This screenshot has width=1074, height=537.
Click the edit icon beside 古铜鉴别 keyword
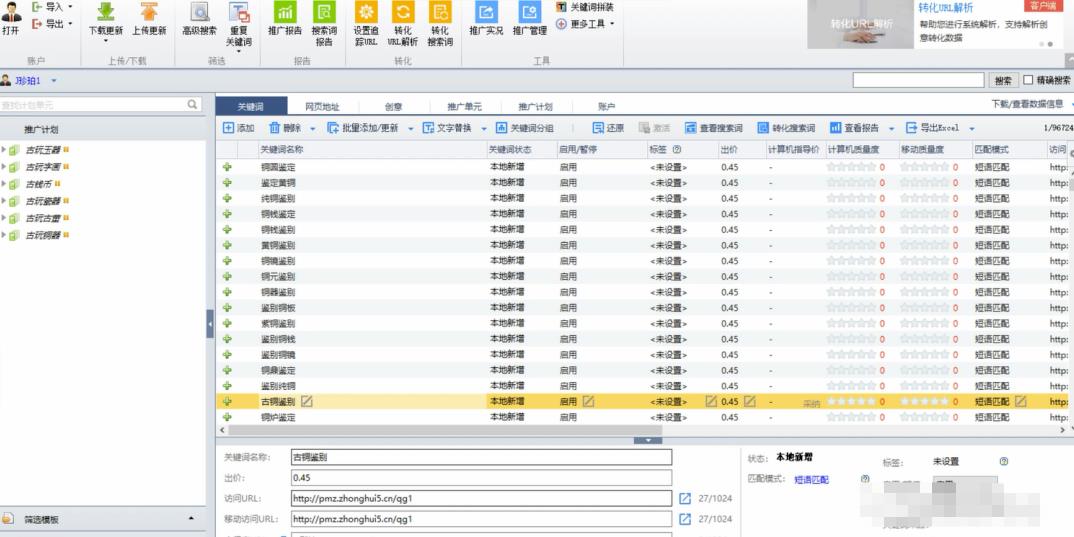coord(307,401)
